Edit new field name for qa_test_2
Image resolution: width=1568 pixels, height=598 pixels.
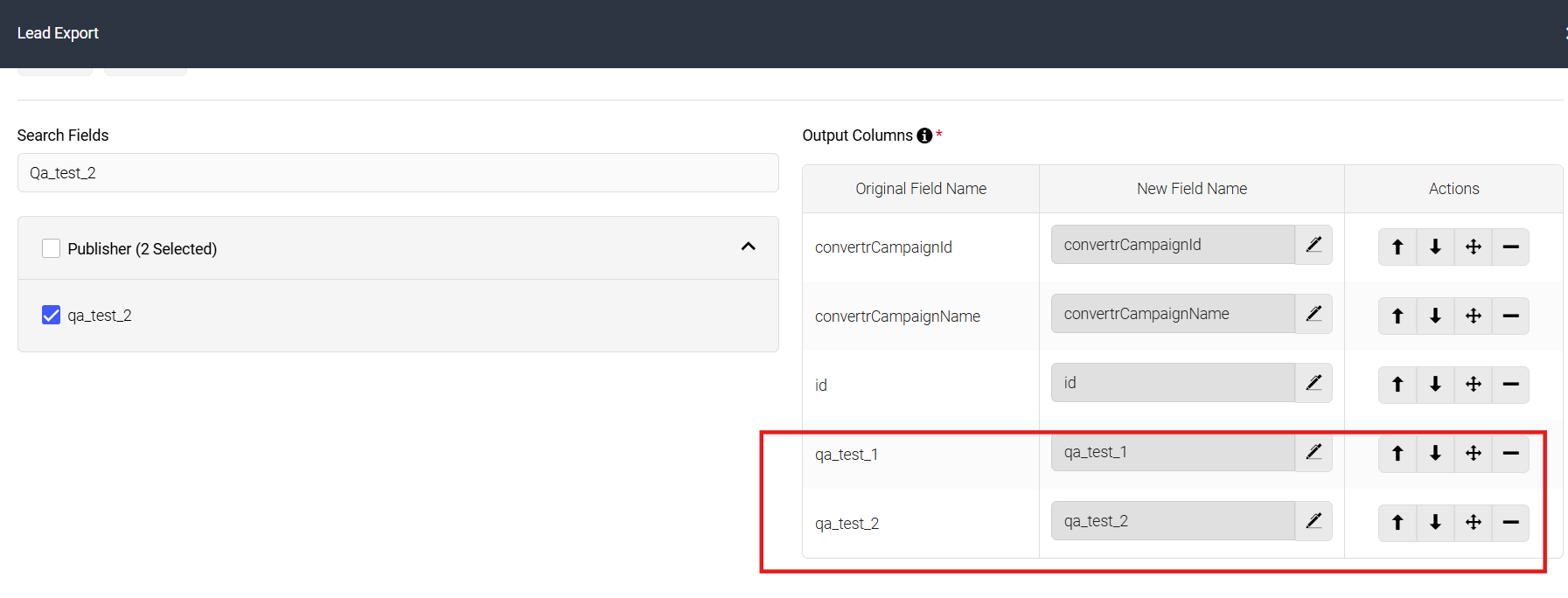coord(1314,521)
